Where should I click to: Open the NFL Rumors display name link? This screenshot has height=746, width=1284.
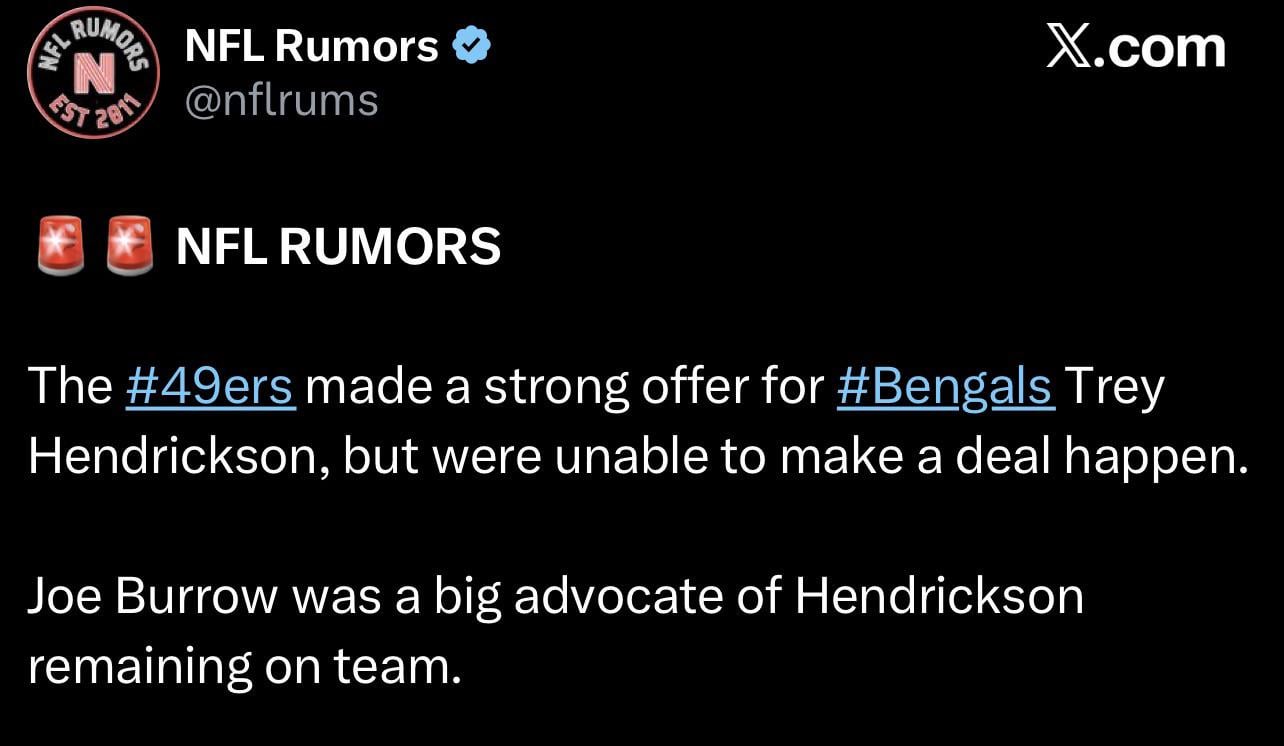(311, 46)
